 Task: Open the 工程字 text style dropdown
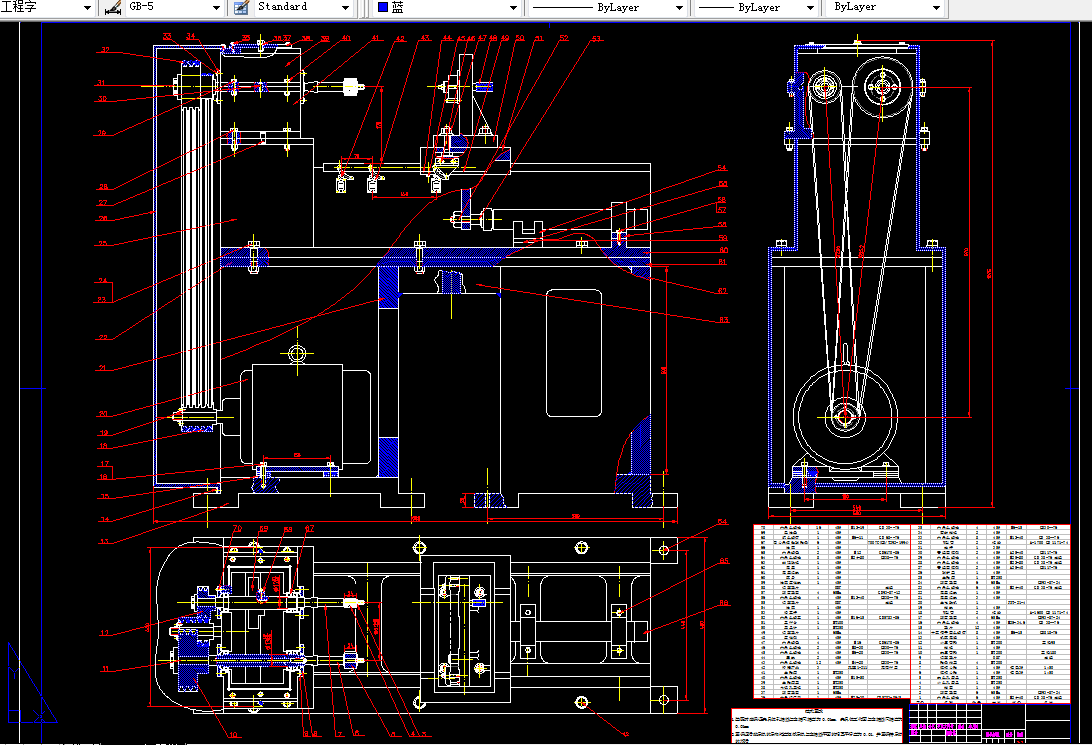(46, 8)
